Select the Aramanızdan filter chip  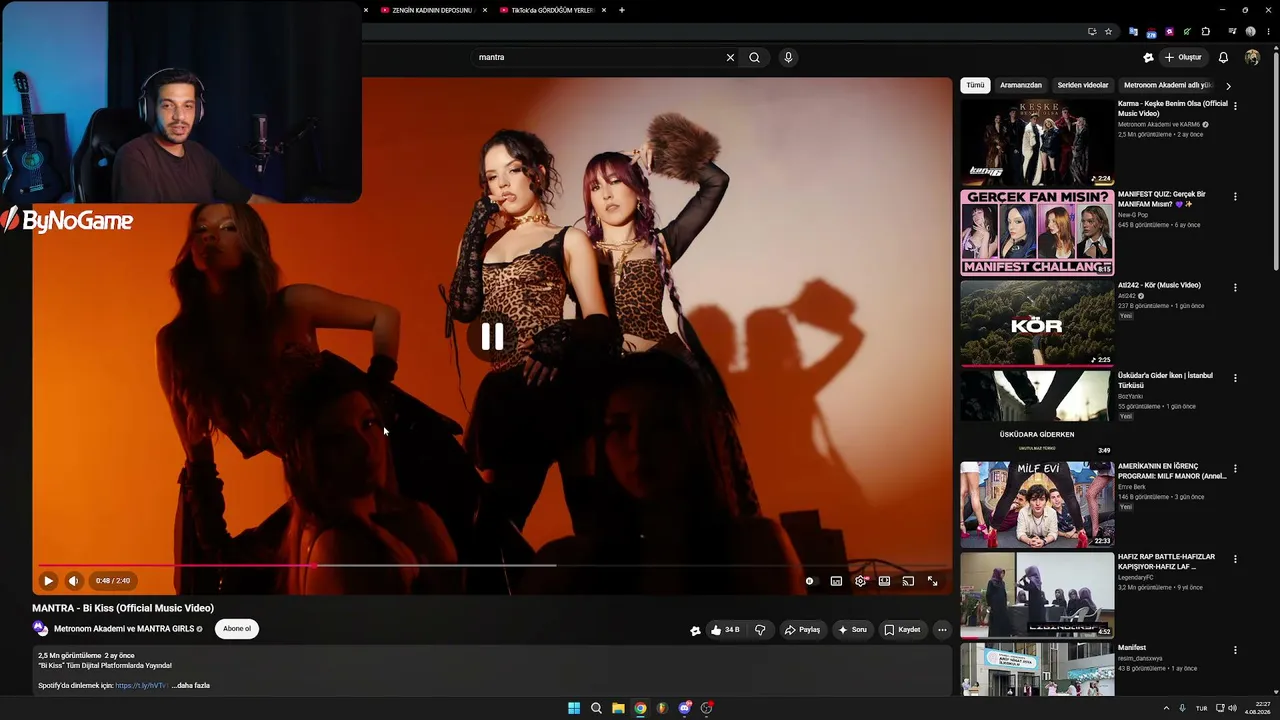tap(1021, 86)
